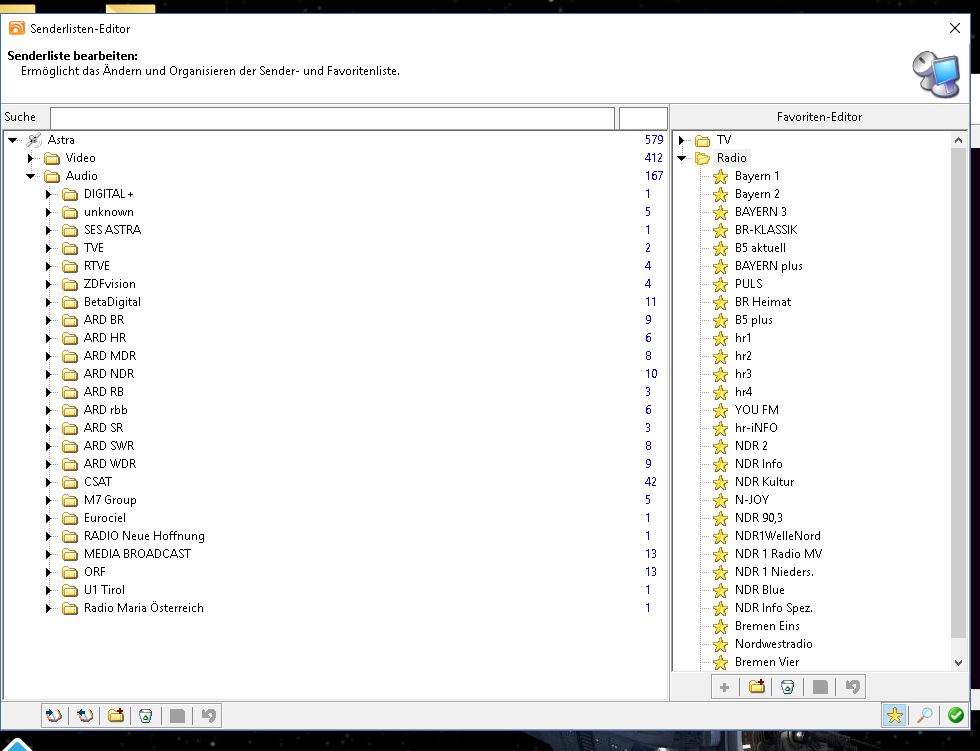Screen dimensions: 980x751
Task: Click the favorites scrollbar up arrow
Action: 958,140
